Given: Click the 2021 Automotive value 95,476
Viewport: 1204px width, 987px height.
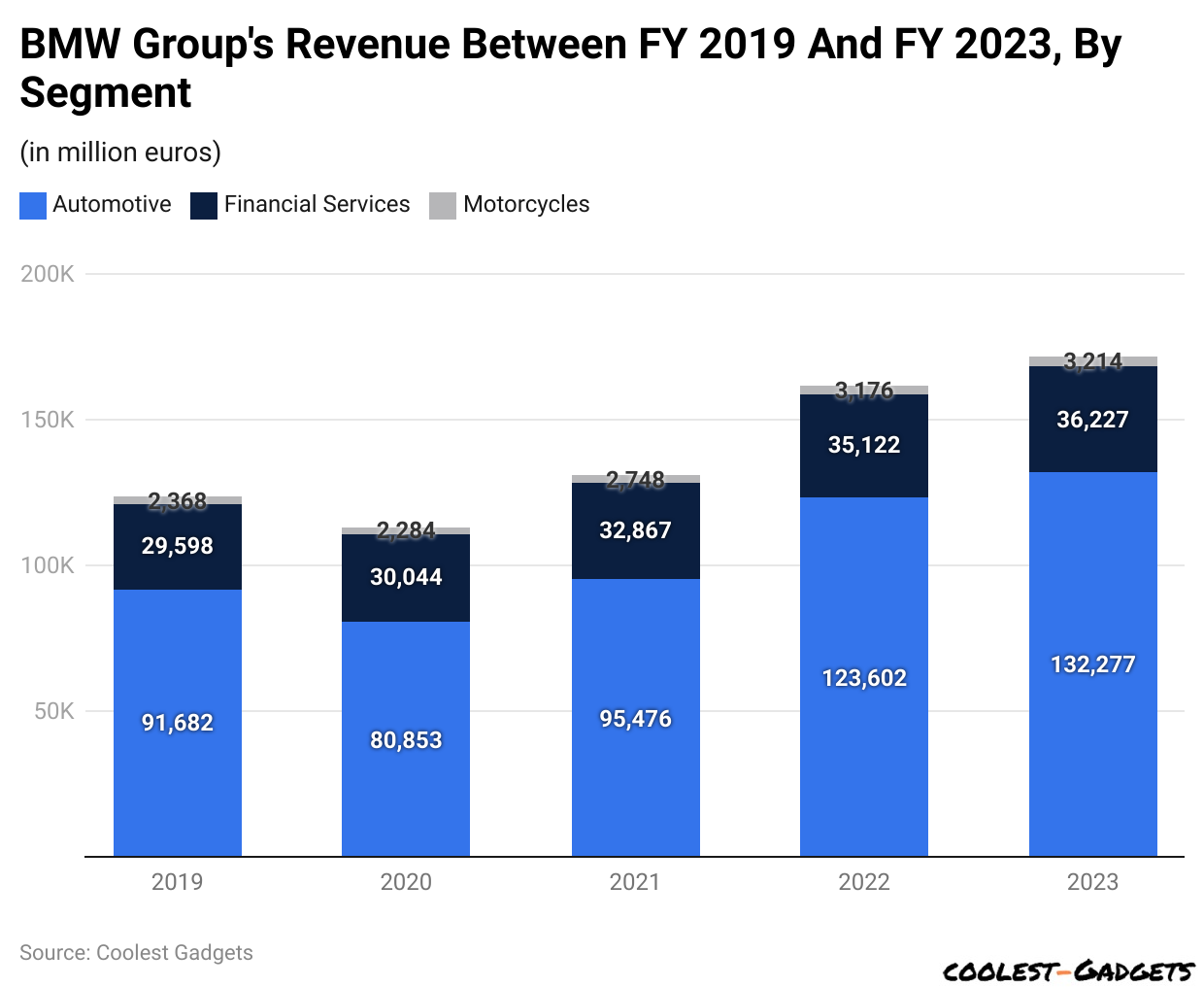Looking at the screenshot, I should pyautogui.click(x=636, y=719).
